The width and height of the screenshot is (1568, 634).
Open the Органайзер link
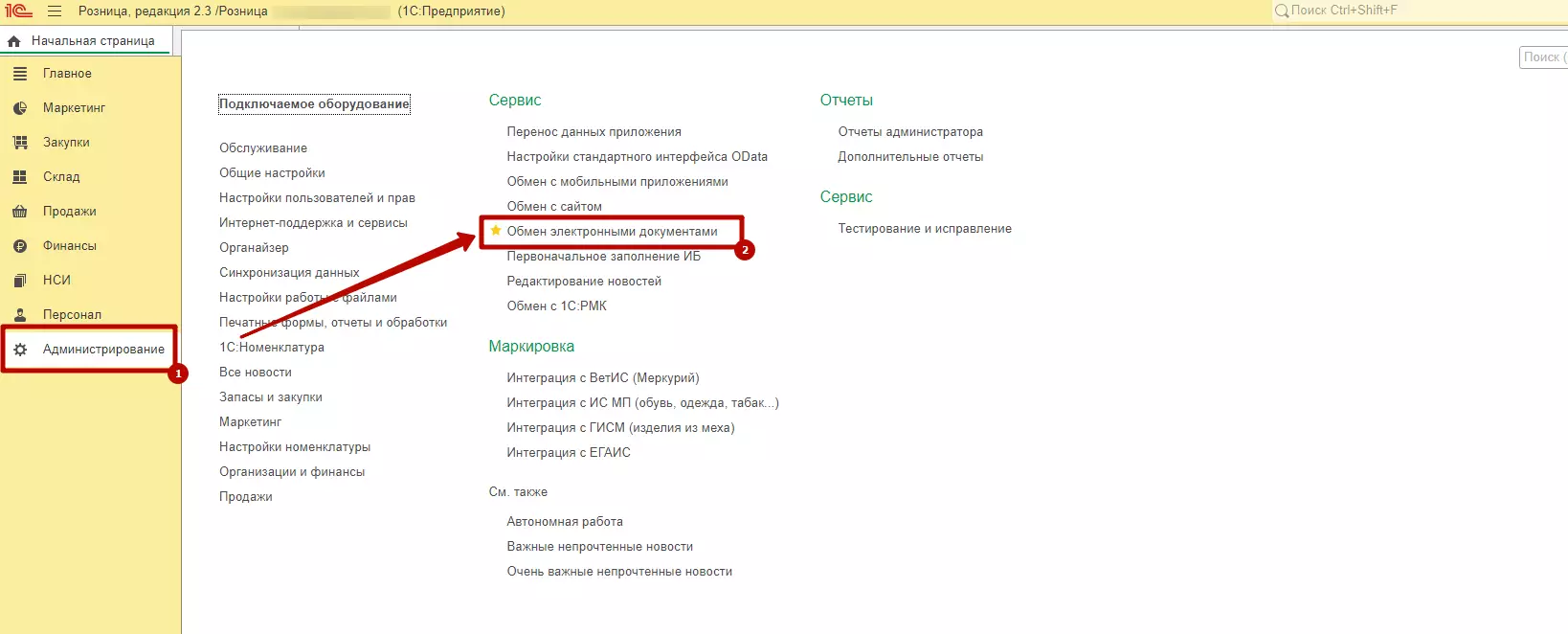pos(254,248)
